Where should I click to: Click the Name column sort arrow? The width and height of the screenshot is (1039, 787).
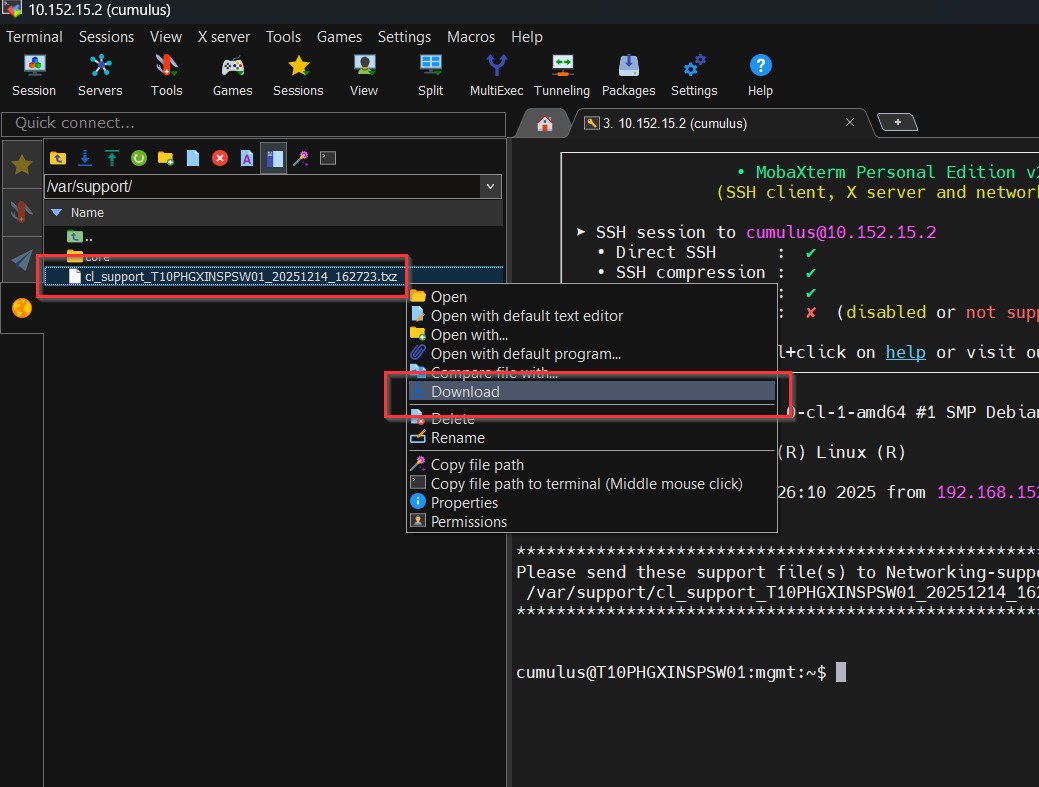pos(57,213)
